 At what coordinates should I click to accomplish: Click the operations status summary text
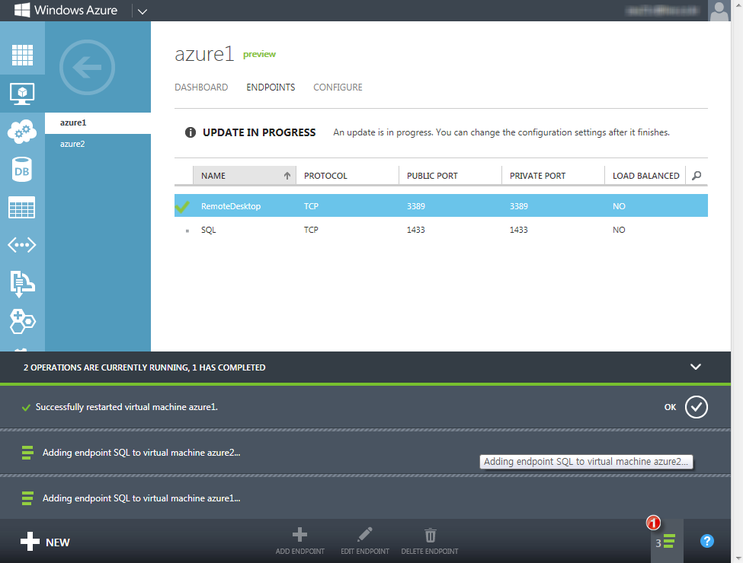coord(145,367)
